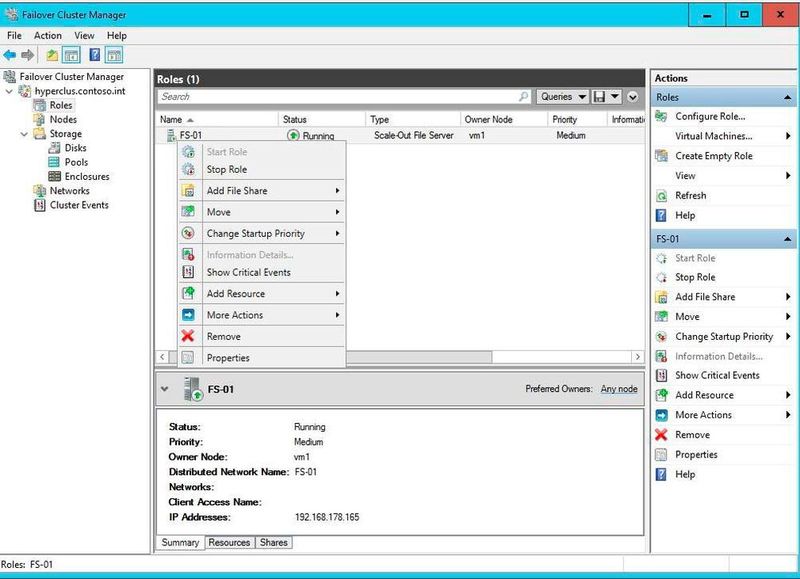Open the Action menu in the menu bar
This screenshot has width=800, height=579.
click(x=47, y=33)
